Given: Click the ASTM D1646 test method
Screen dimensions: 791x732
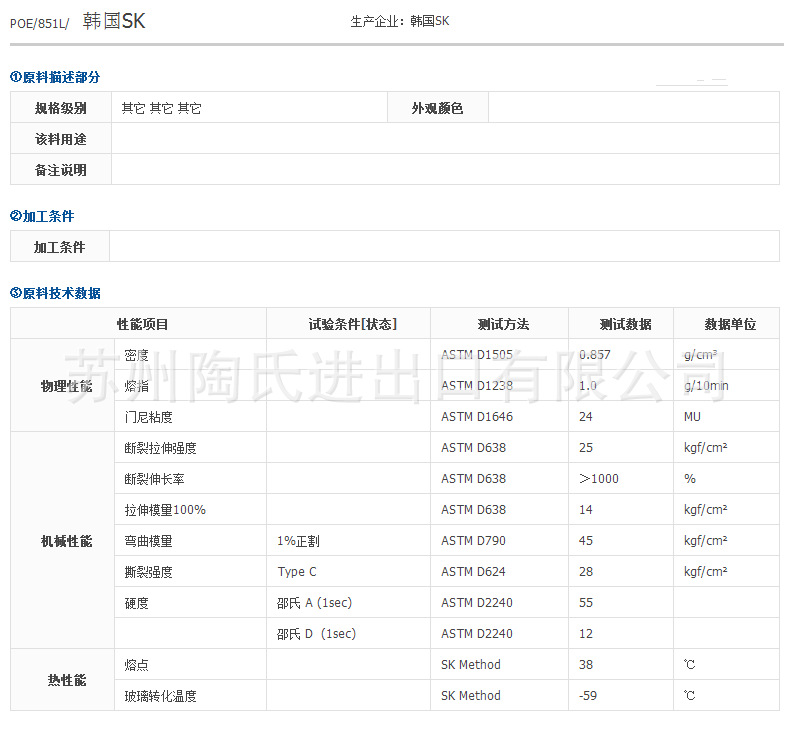Looking at the screenshot, I should pos(477,417).
